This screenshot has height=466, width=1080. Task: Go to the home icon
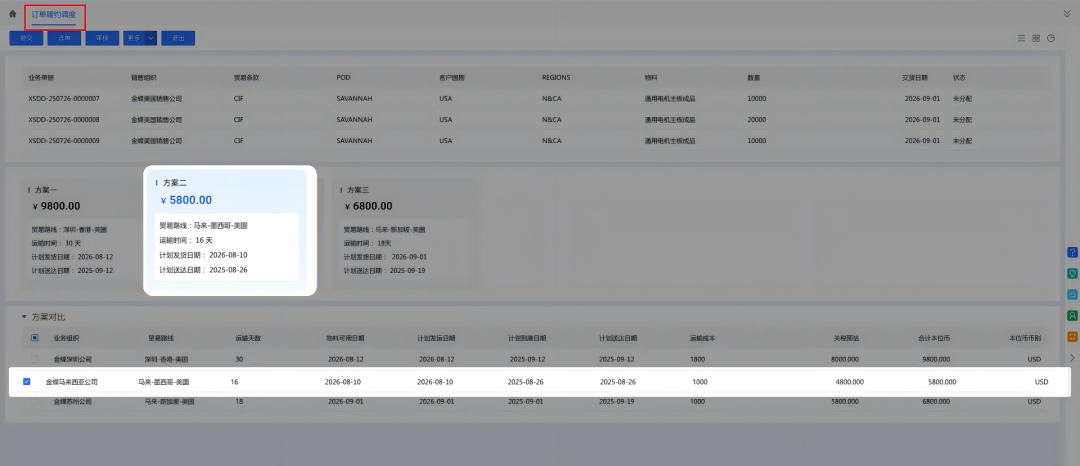(12, 14)
